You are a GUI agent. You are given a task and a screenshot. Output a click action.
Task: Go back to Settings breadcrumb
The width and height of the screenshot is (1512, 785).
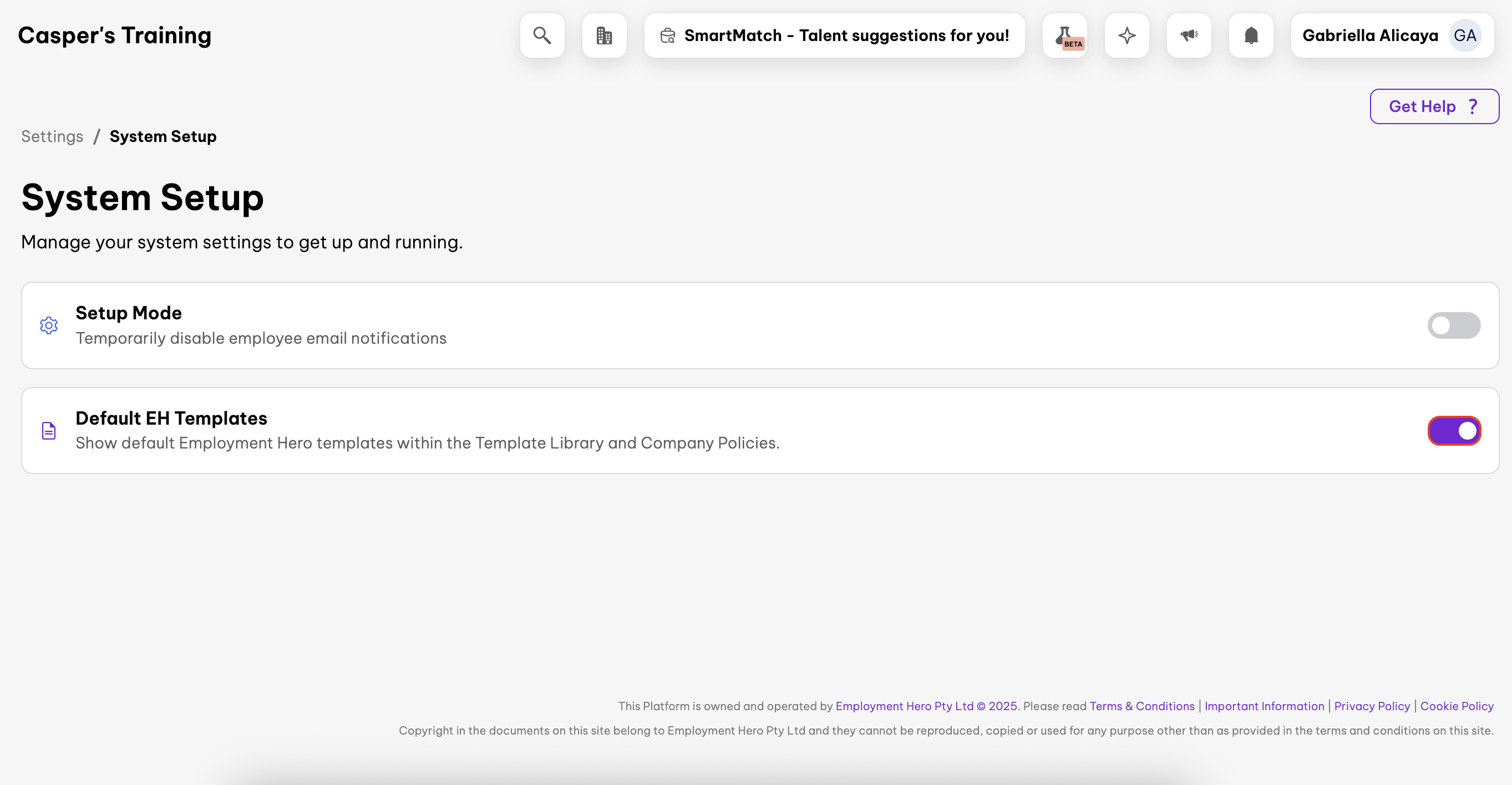[x=52, y=136]
